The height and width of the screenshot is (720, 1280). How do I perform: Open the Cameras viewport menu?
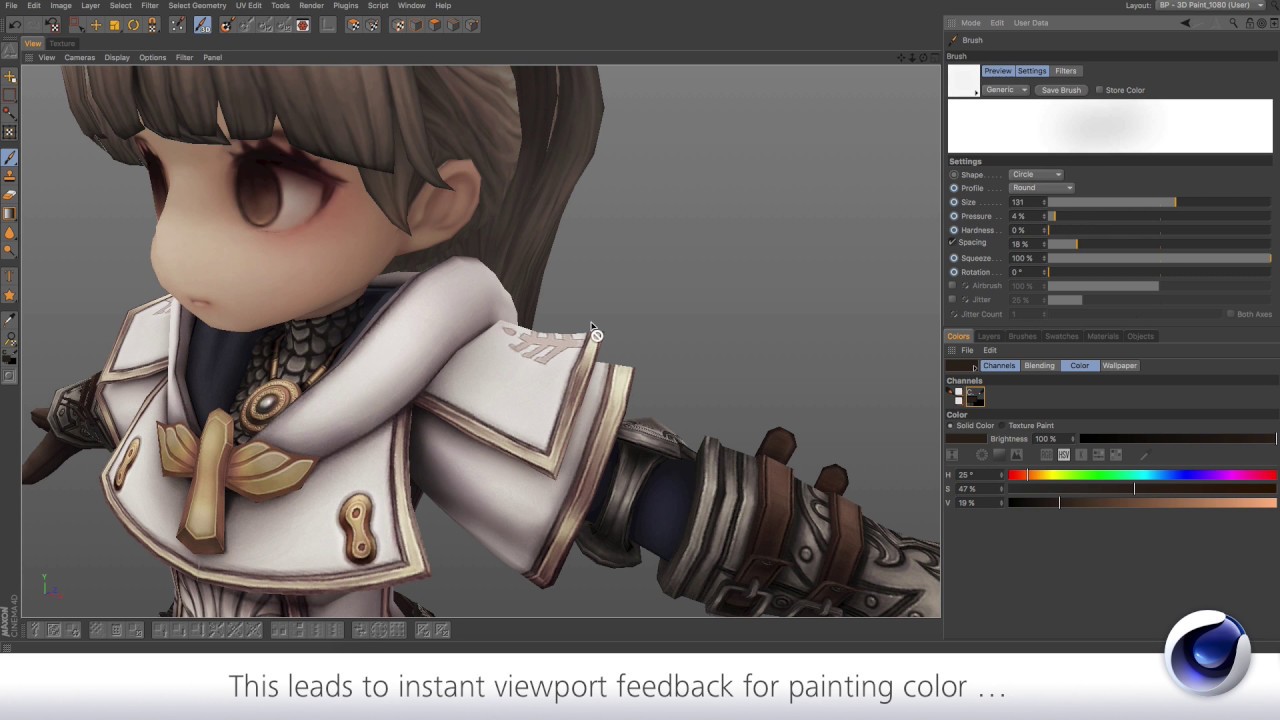click(80, 57)
